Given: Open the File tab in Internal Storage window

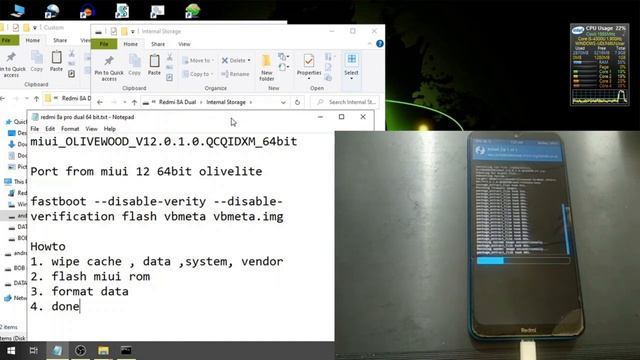Looking at the screenshot, I should pos(104,44).
